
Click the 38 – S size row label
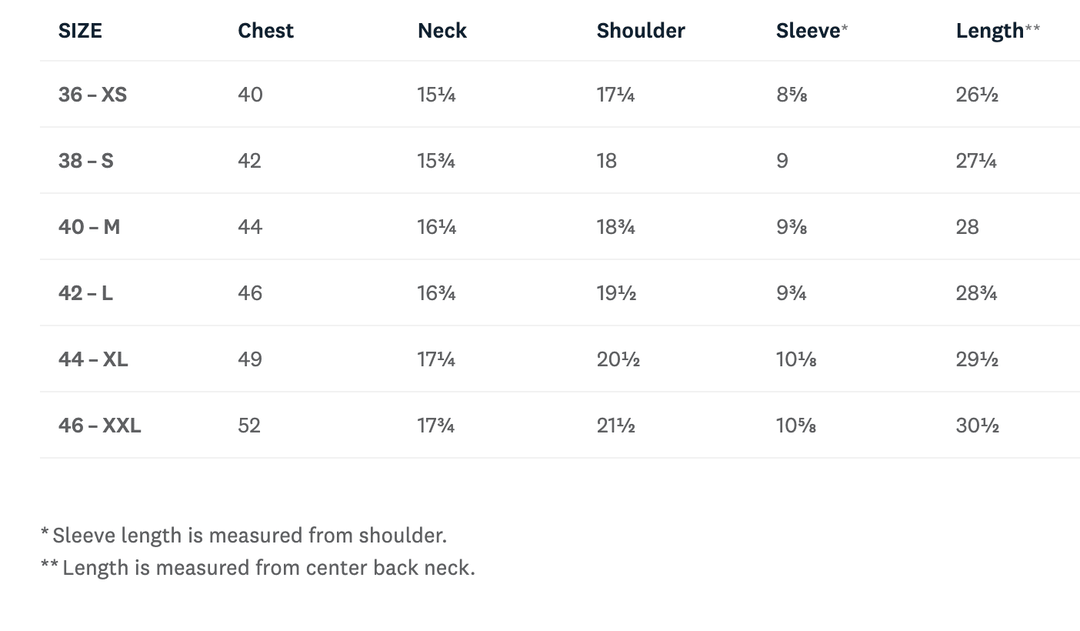pyautogui.click(x=86, y=161)
